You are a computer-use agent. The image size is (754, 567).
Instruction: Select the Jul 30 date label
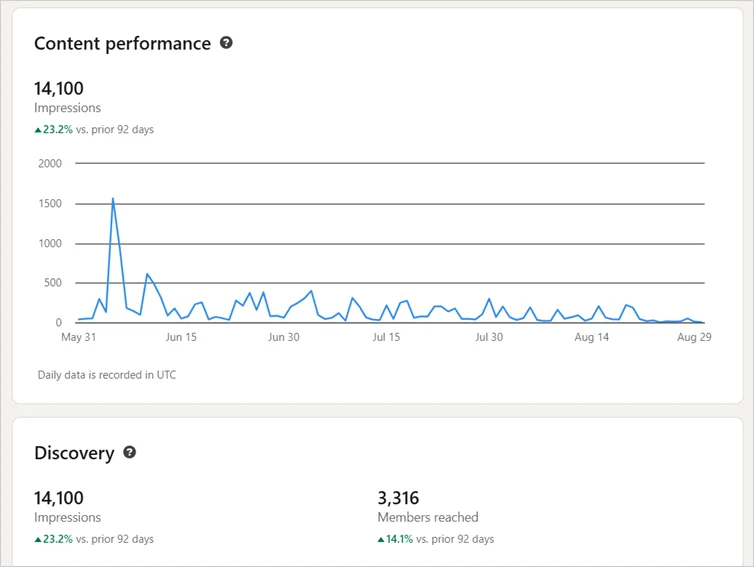[489, 337]
